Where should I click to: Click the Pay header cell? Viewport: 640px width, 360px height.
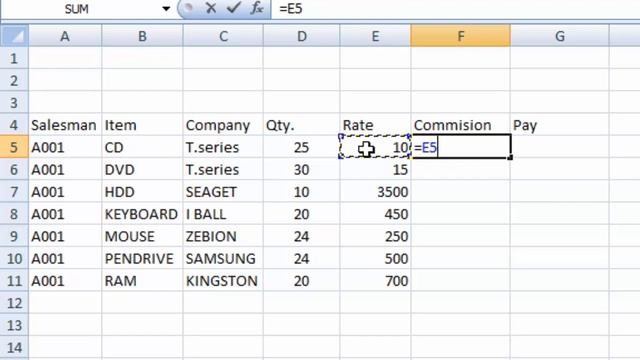coord(560,125)
